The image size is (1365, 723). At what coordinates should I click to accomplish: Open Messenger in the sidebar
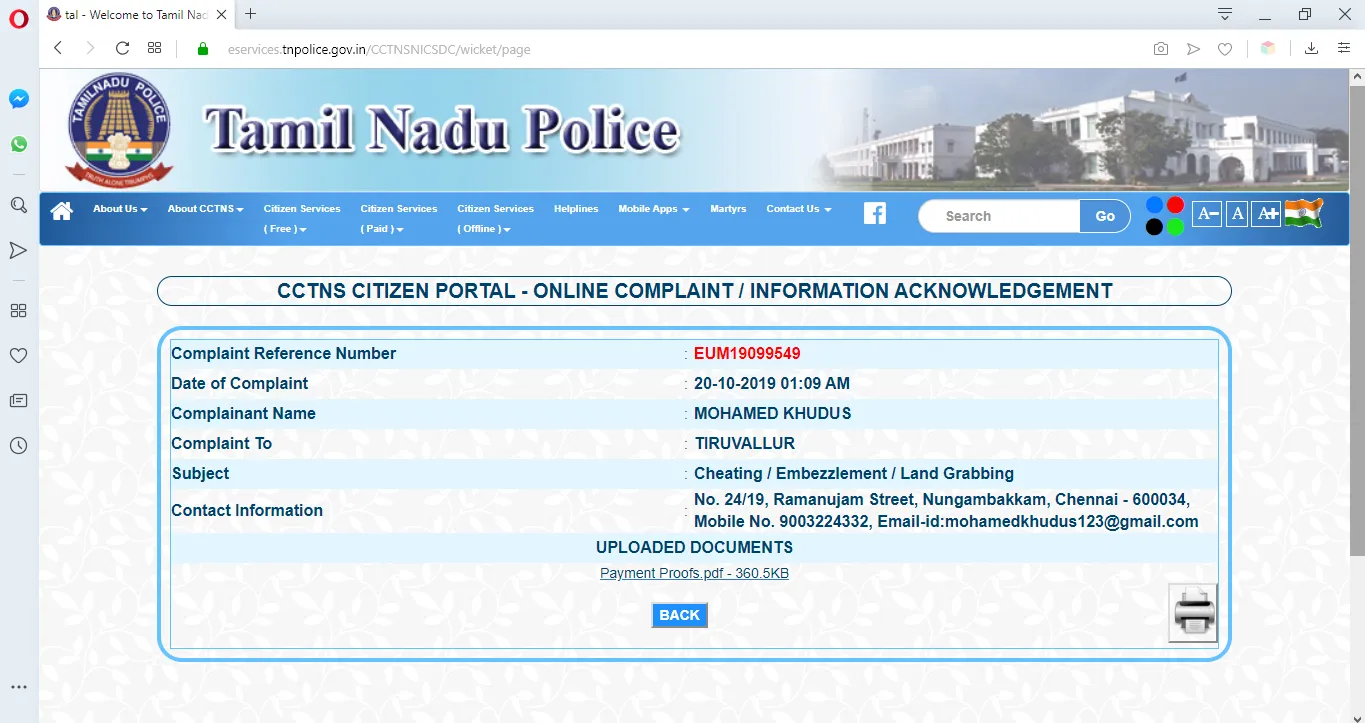coord(18,99)
